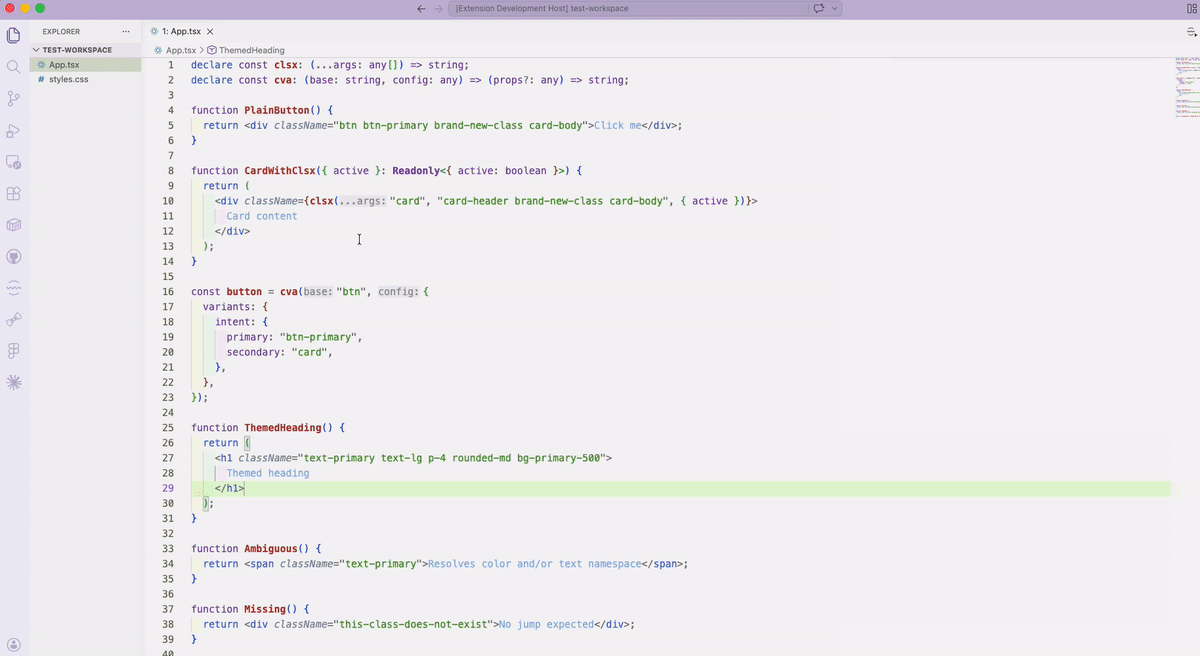
Task: Open the GitHub activity bar icon
Action: click(x=14, y=256)
